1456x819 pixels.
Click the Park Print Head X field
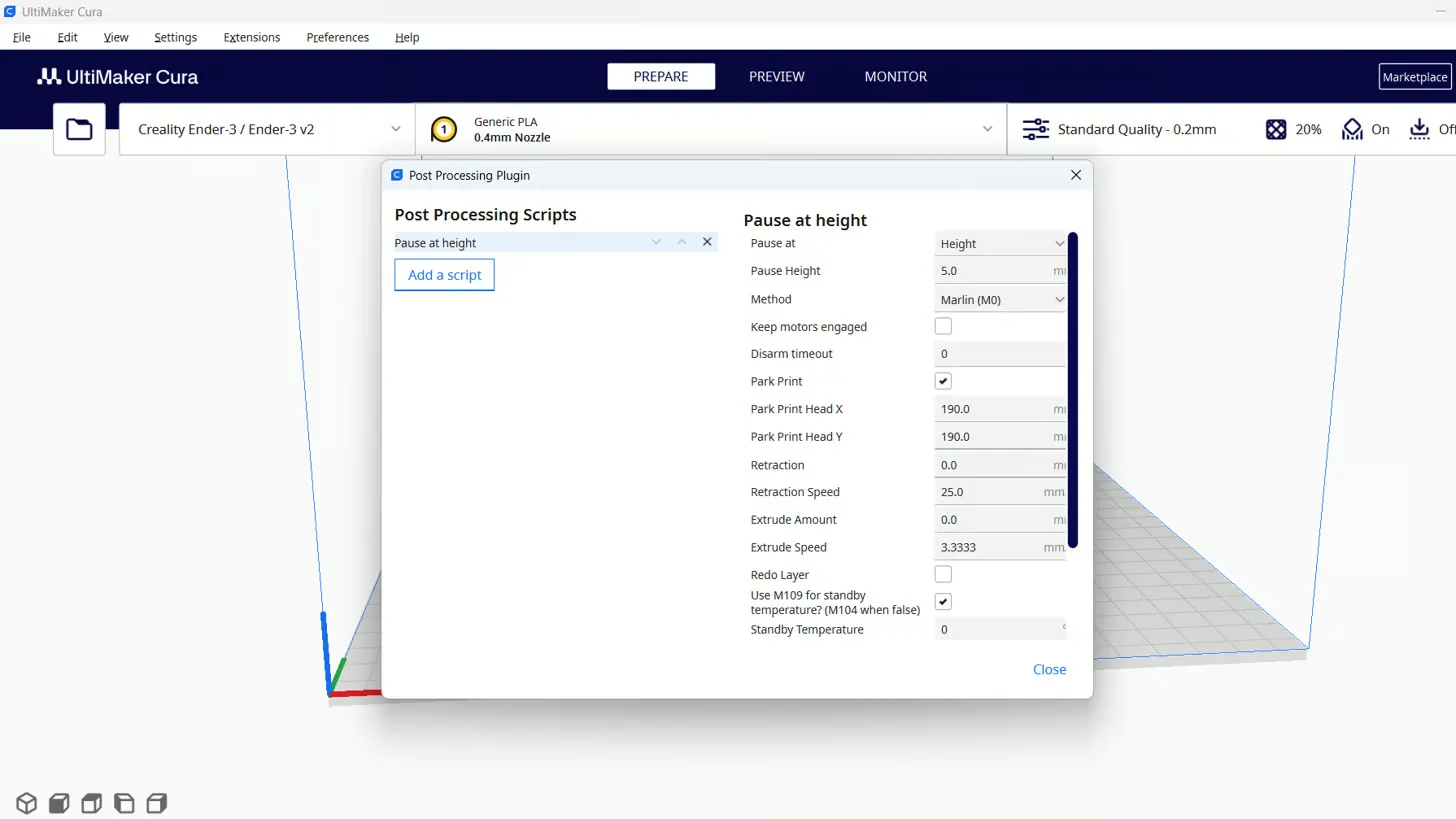pyautogui.click(x=1000, y=409)
